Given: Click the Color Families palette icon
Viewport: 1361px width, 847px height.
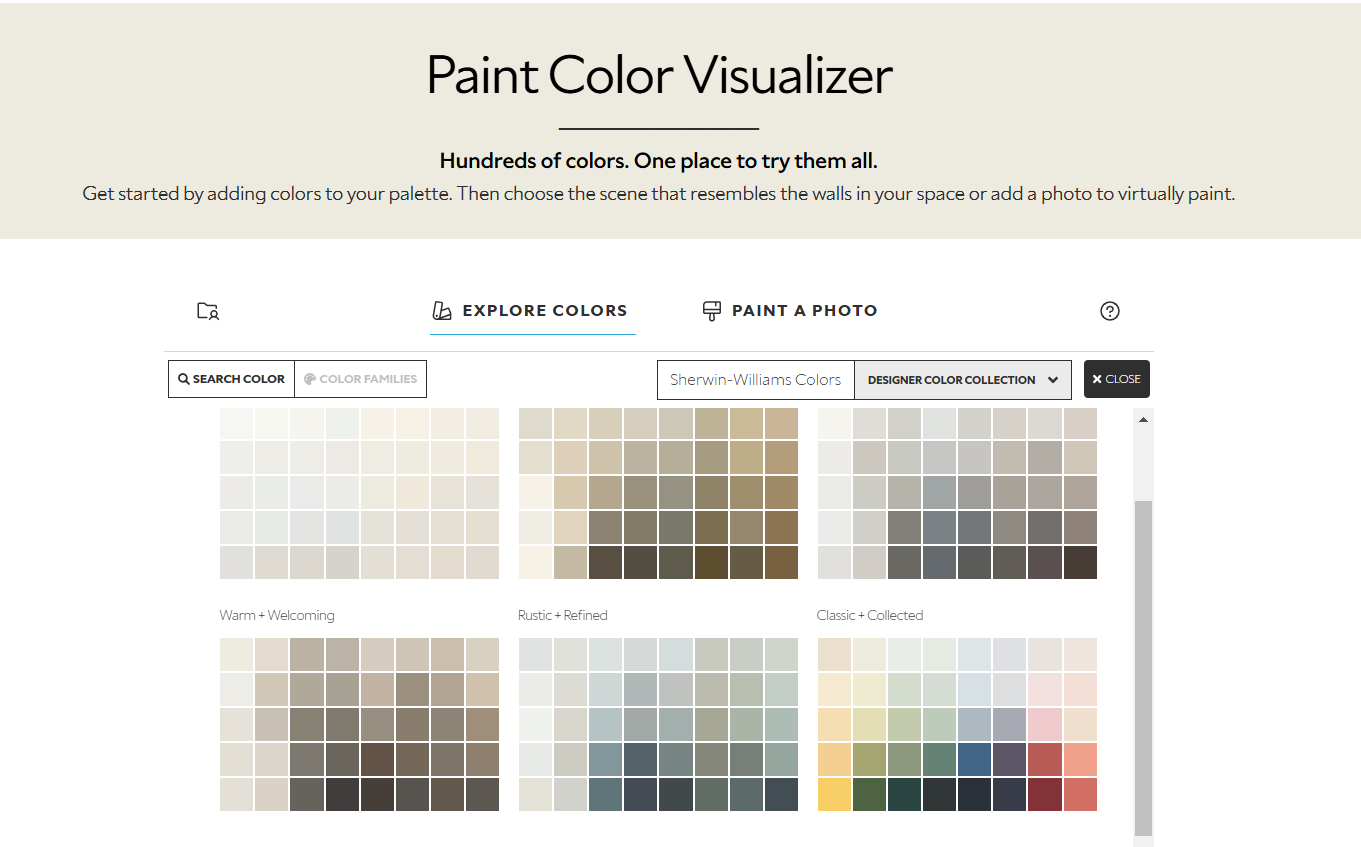Looking at the screenshot, I should [310, 380].
